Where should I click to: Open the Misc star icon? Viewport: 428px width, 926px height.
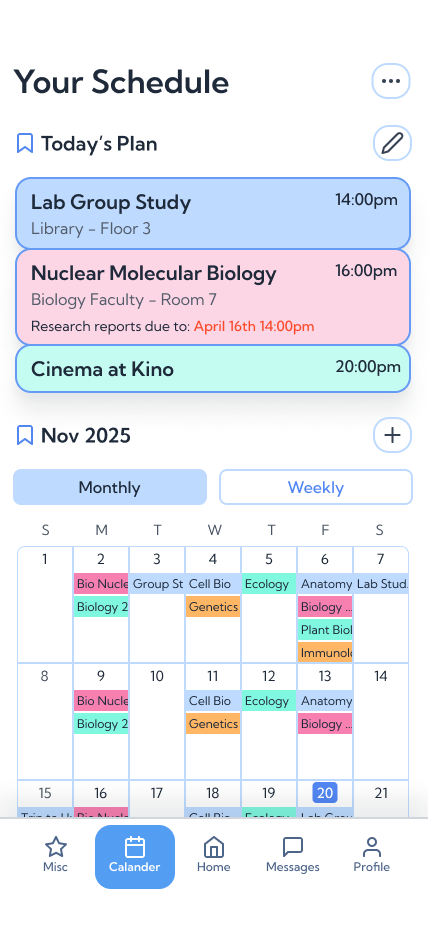click(55, 847)
